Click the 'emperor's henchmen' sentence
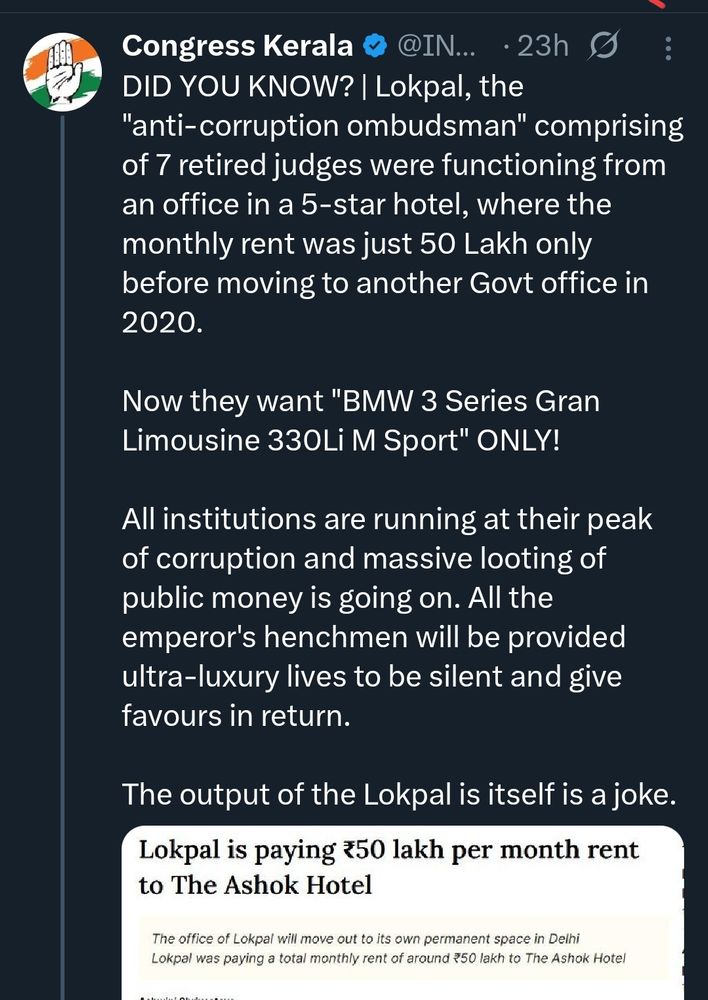Viewport: 708px width, 1000px height. pyautogui.click(x=373, y=636)
